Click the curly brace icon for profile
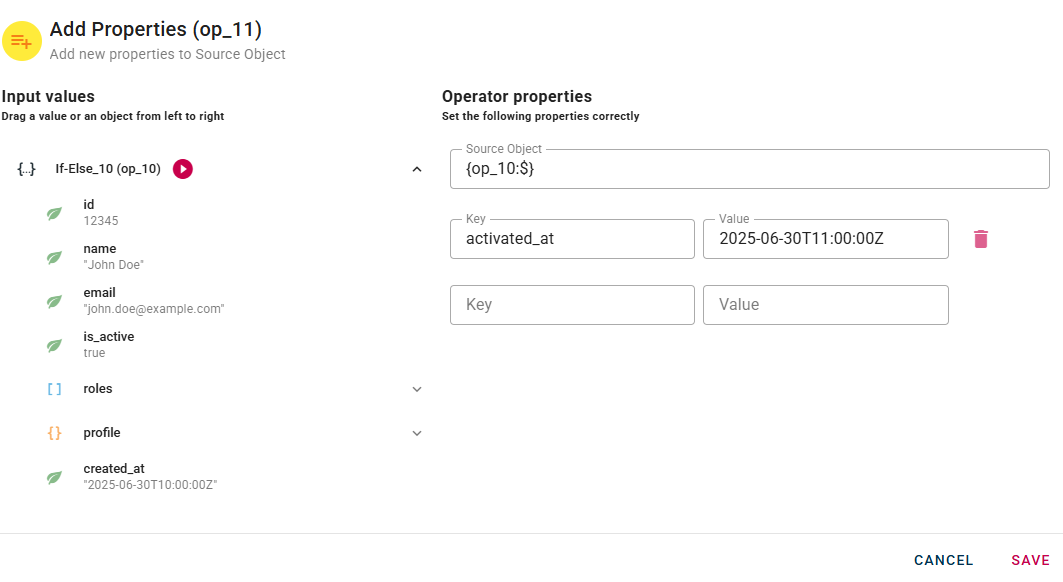Viewport: 1063px width, 582px height. (x=55, y=433)
